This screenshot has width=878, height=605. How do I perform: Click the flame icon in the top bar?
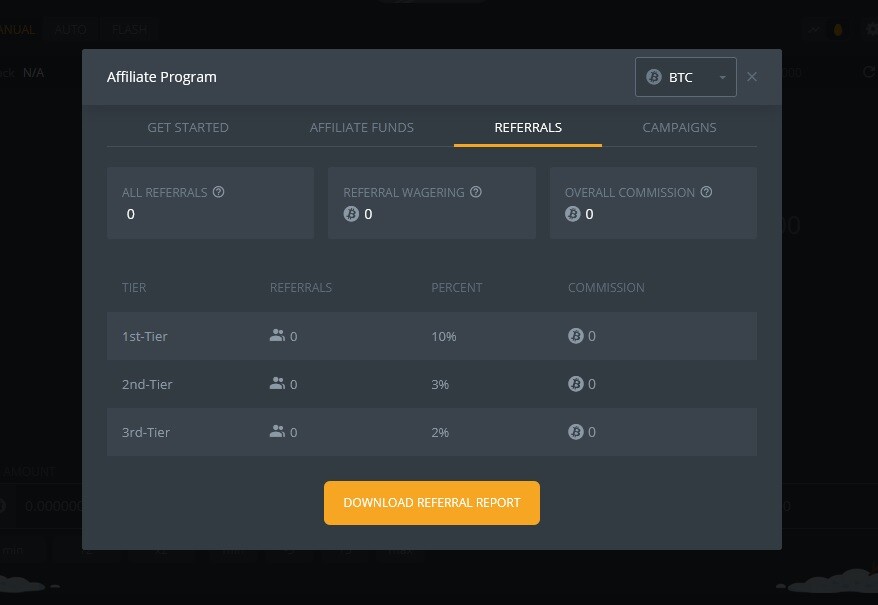coord(838,30)
